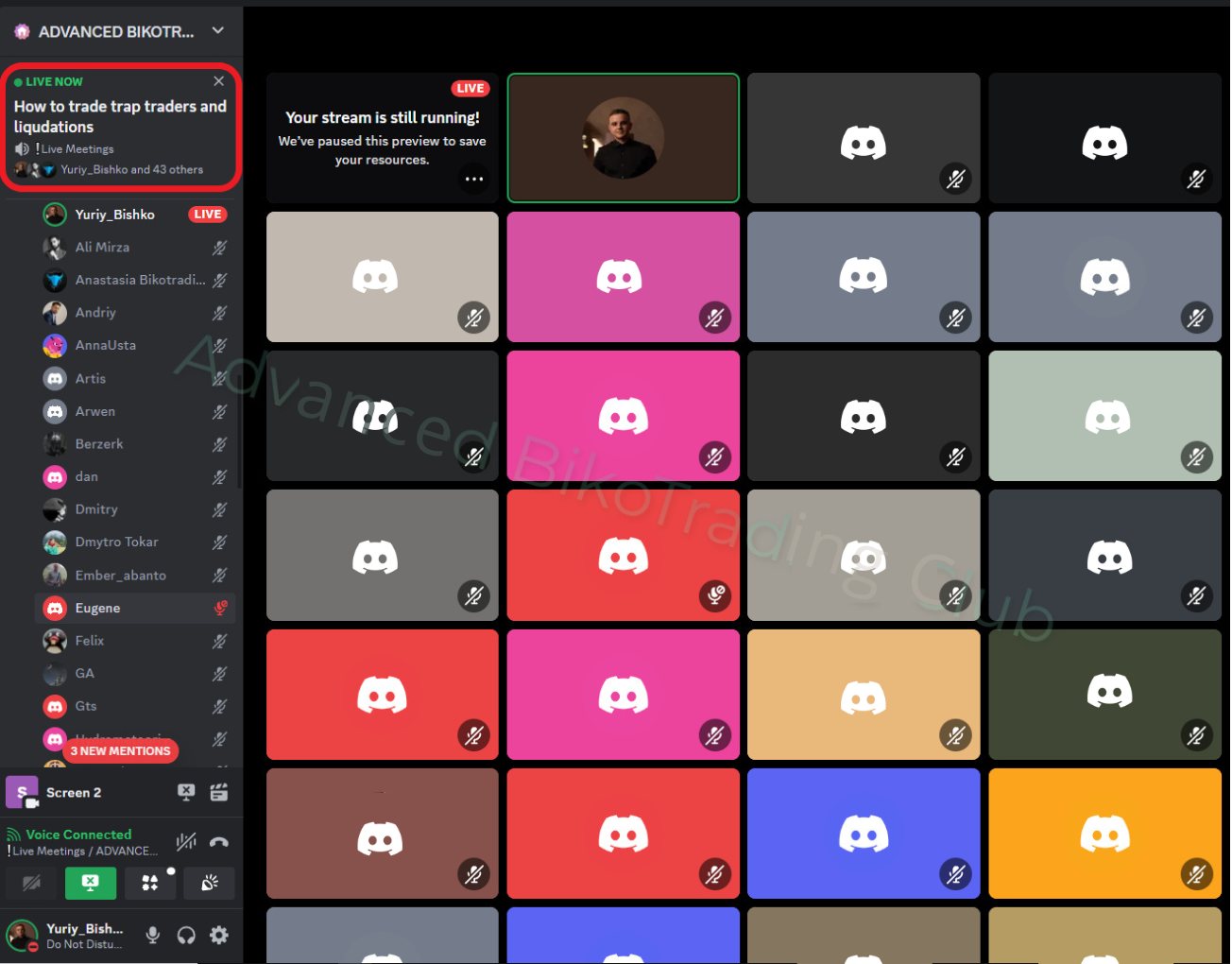Click mute indicator on orange participant tile
1232x964 pixels.
point(1197,875)
